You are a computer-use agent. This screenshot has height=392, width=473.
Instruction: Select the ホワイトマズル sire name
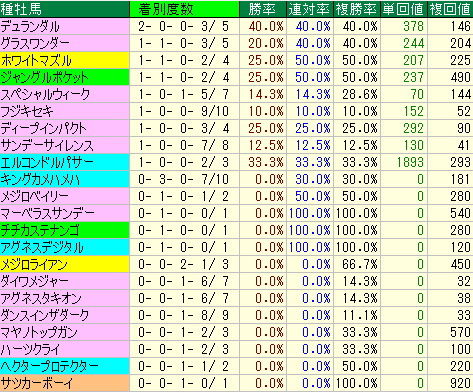(36, 60)
